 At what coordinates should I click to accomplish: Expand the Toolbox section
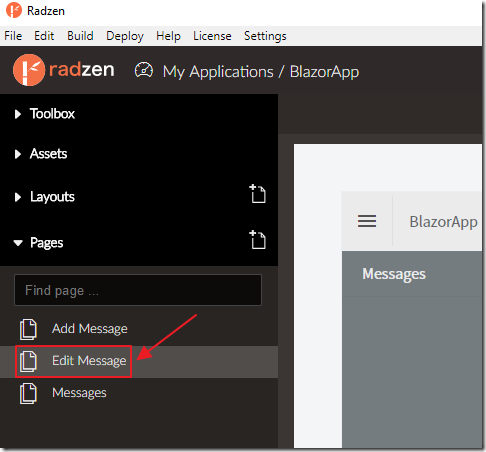pyautogui.click(x=45, y=114)
